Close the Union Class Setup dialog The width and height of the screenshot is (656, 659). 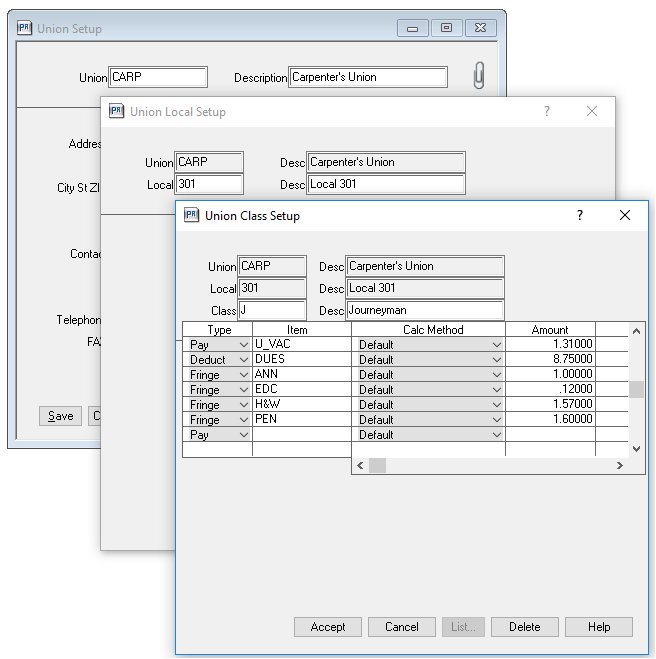tap(625, 215)
